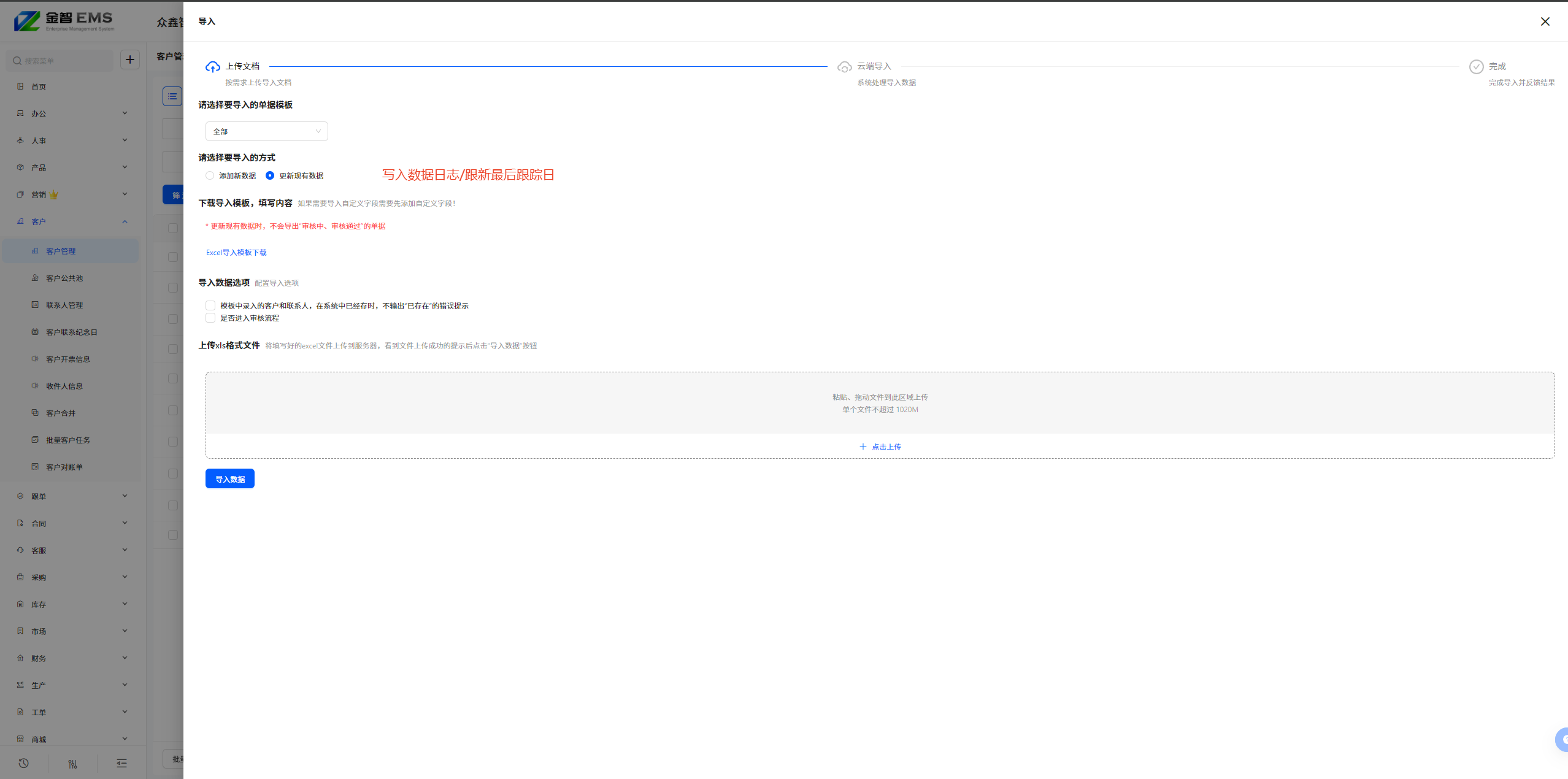The height and width of the screenshot is (779, 1568).
Task: Open 客户公共池 in the sidebar
Action: pyautogui.click(x=64, y=278)
